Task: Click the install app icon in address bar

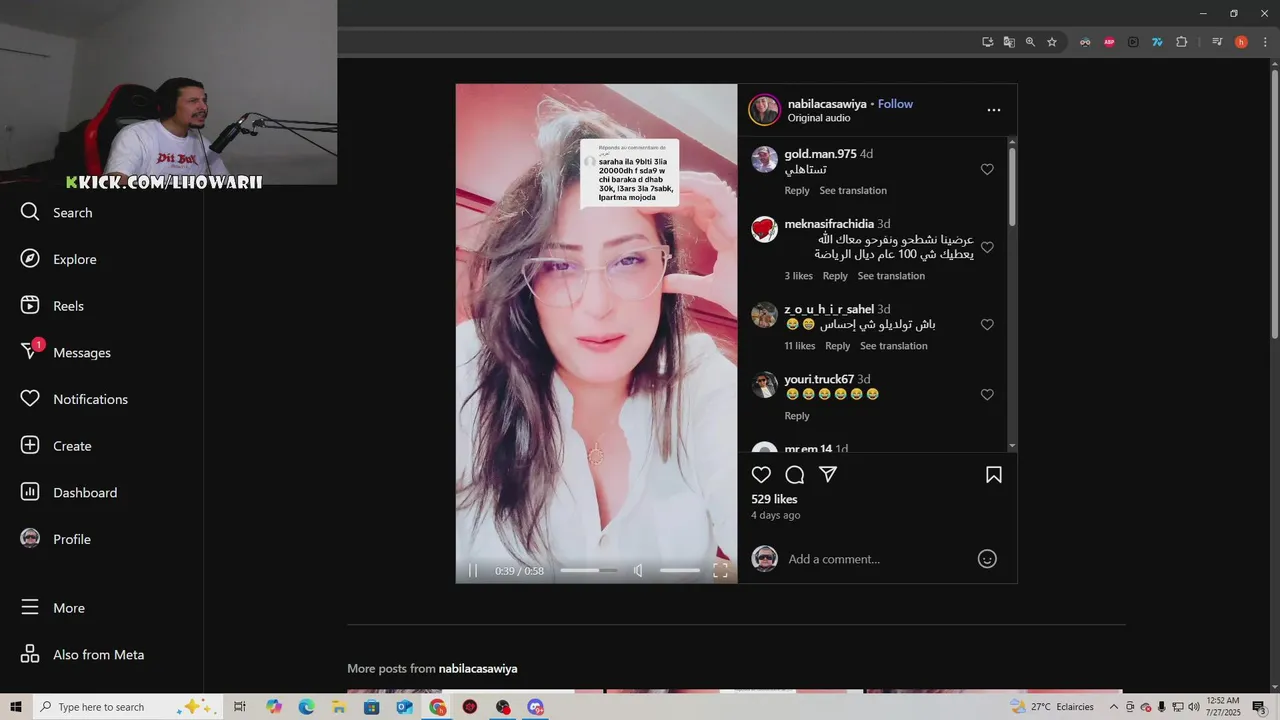Action: (x=987, y=42)
